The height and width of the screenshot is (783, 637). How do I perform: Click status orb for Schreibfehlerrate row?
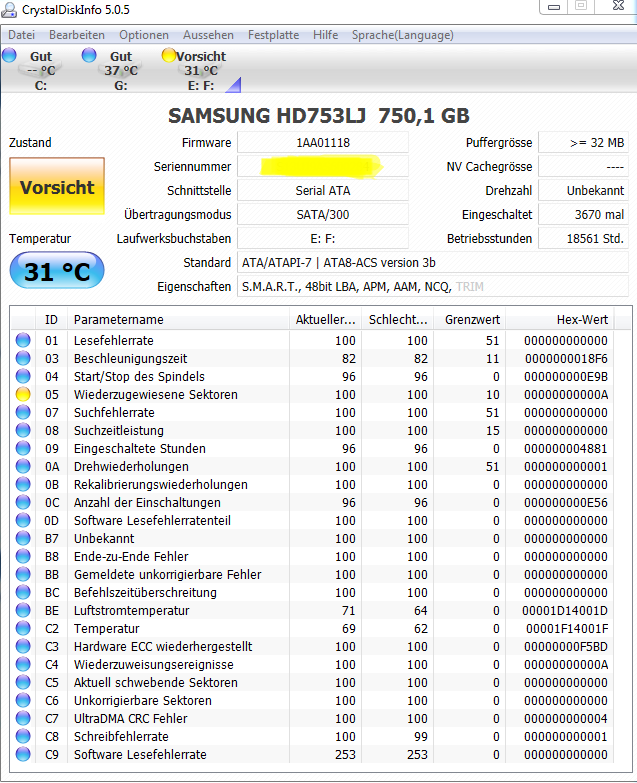[x=23, y=736]
